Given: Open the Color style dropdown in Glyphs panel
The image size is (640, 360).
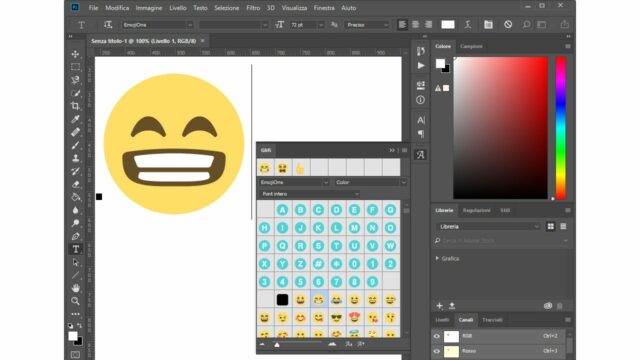Looking at the screenshot, I should [x=370, y=182].
